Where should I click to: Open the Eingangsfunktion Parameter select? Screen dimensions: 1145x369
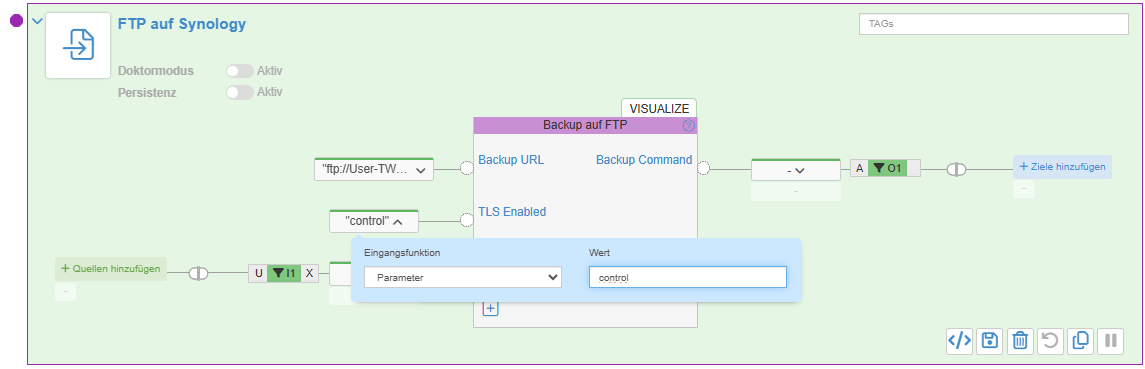463,278
